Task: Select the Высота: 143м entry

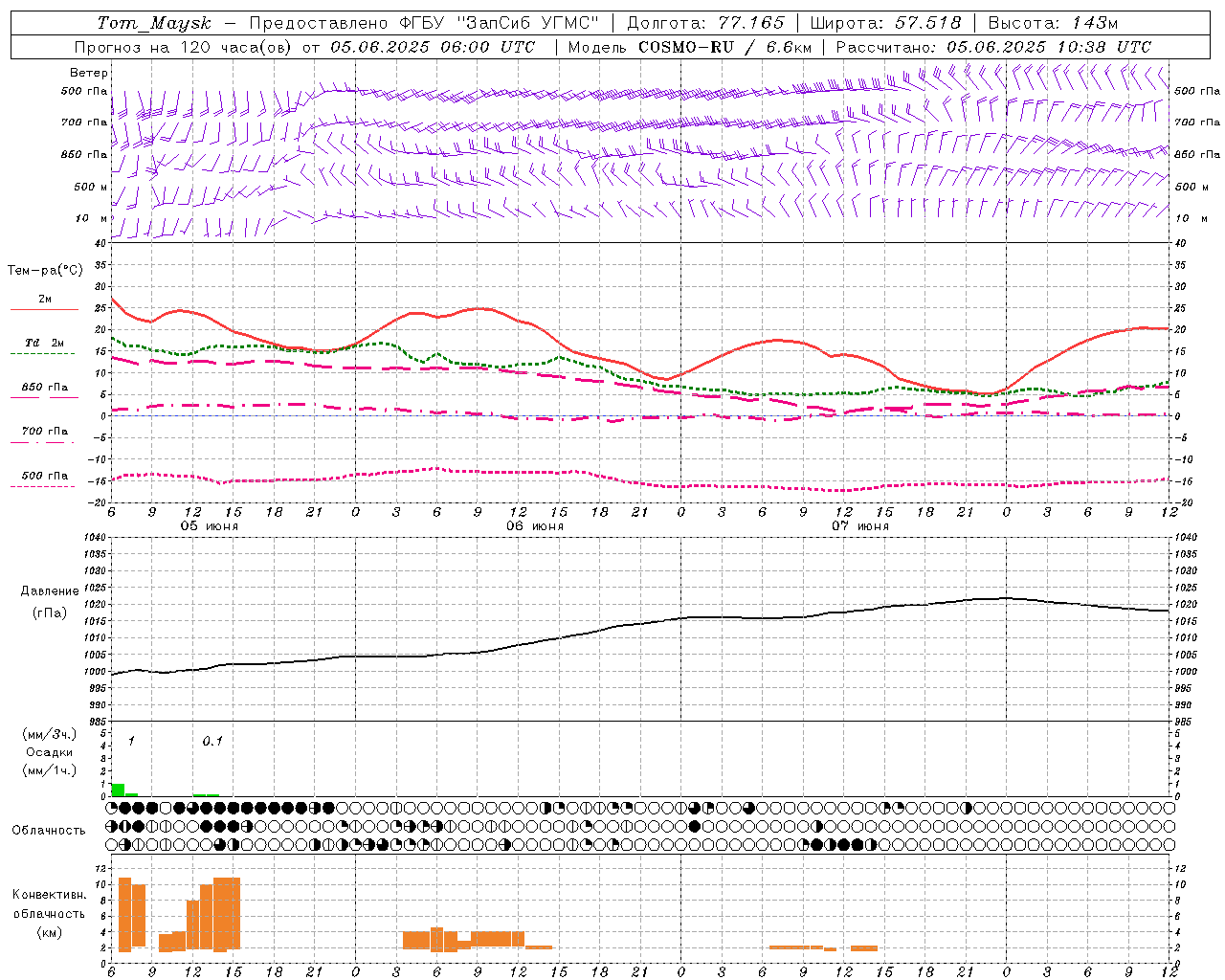Action: [x=1053, y=23]
